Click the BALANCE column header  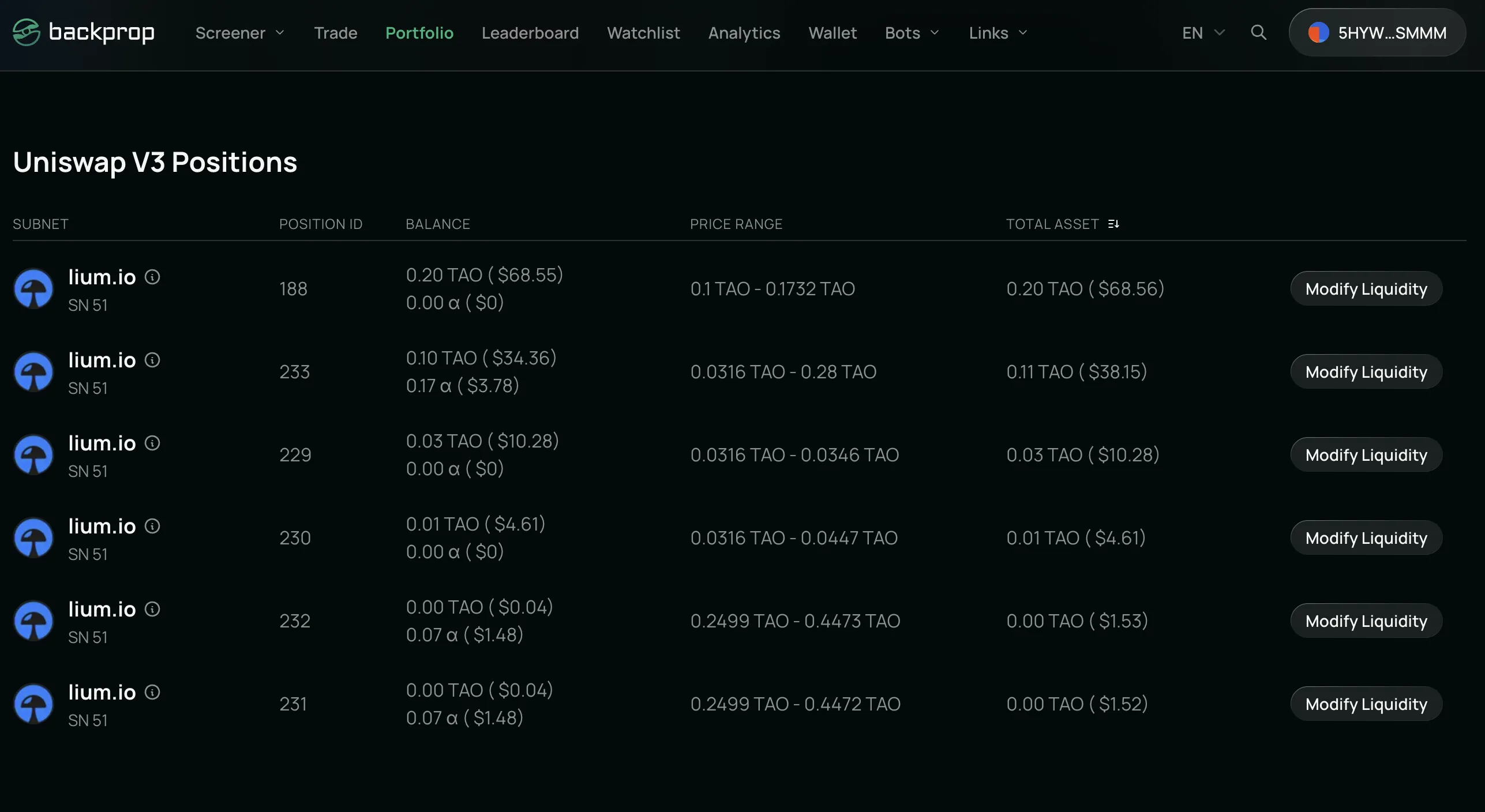pyautogui.click(x=438, y=224)
